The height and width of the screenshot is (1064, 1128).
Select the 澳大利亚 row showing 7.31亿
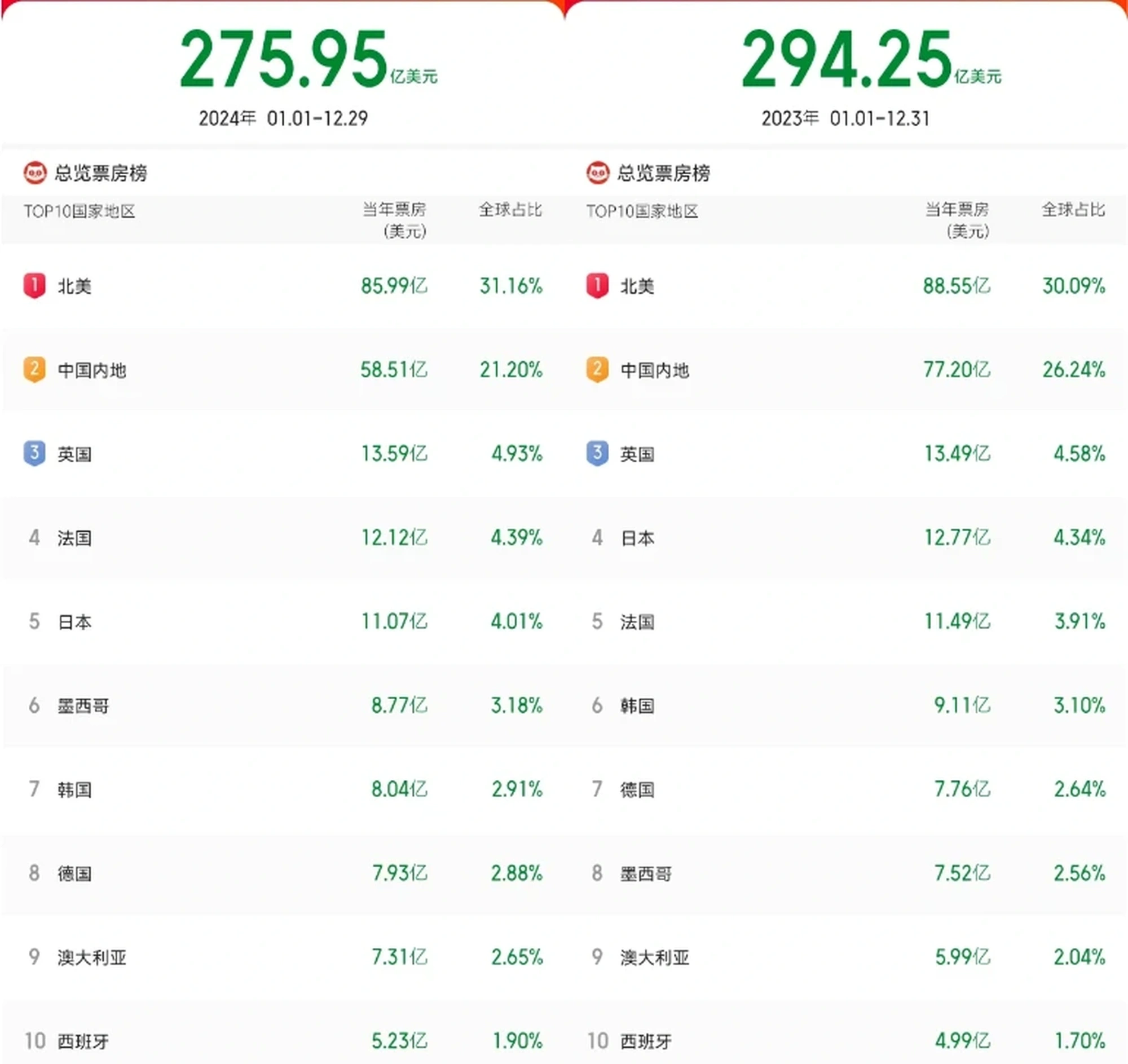coord(92,957)
